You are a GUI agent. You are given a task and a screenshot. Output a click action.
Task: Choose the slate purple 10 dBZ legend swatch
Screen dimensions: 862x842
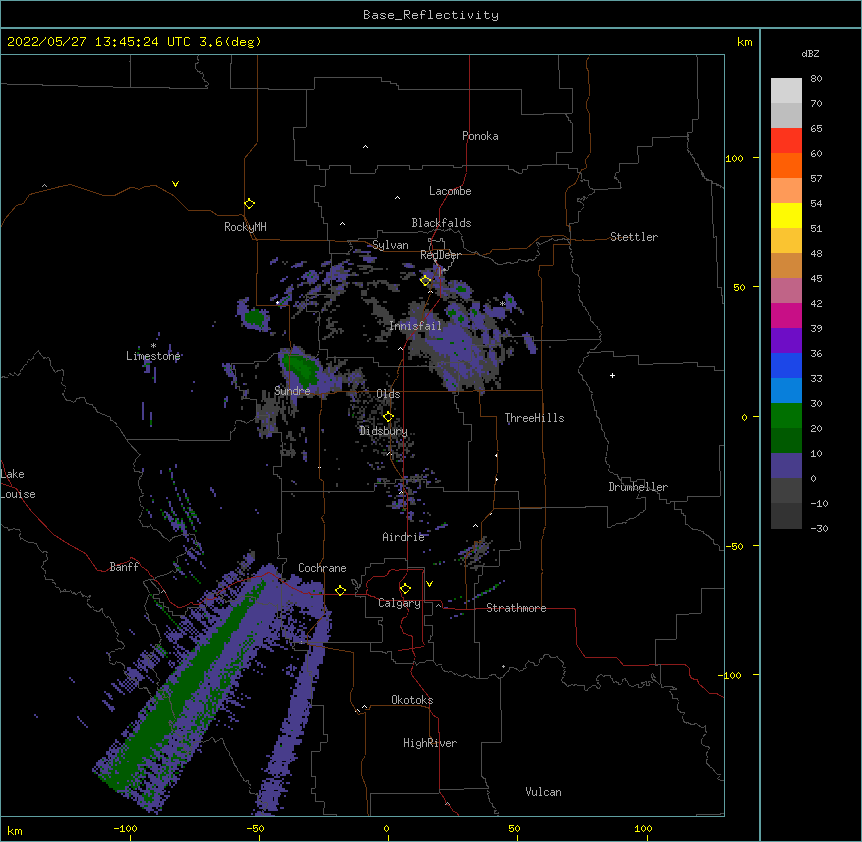tap(786, 466)
